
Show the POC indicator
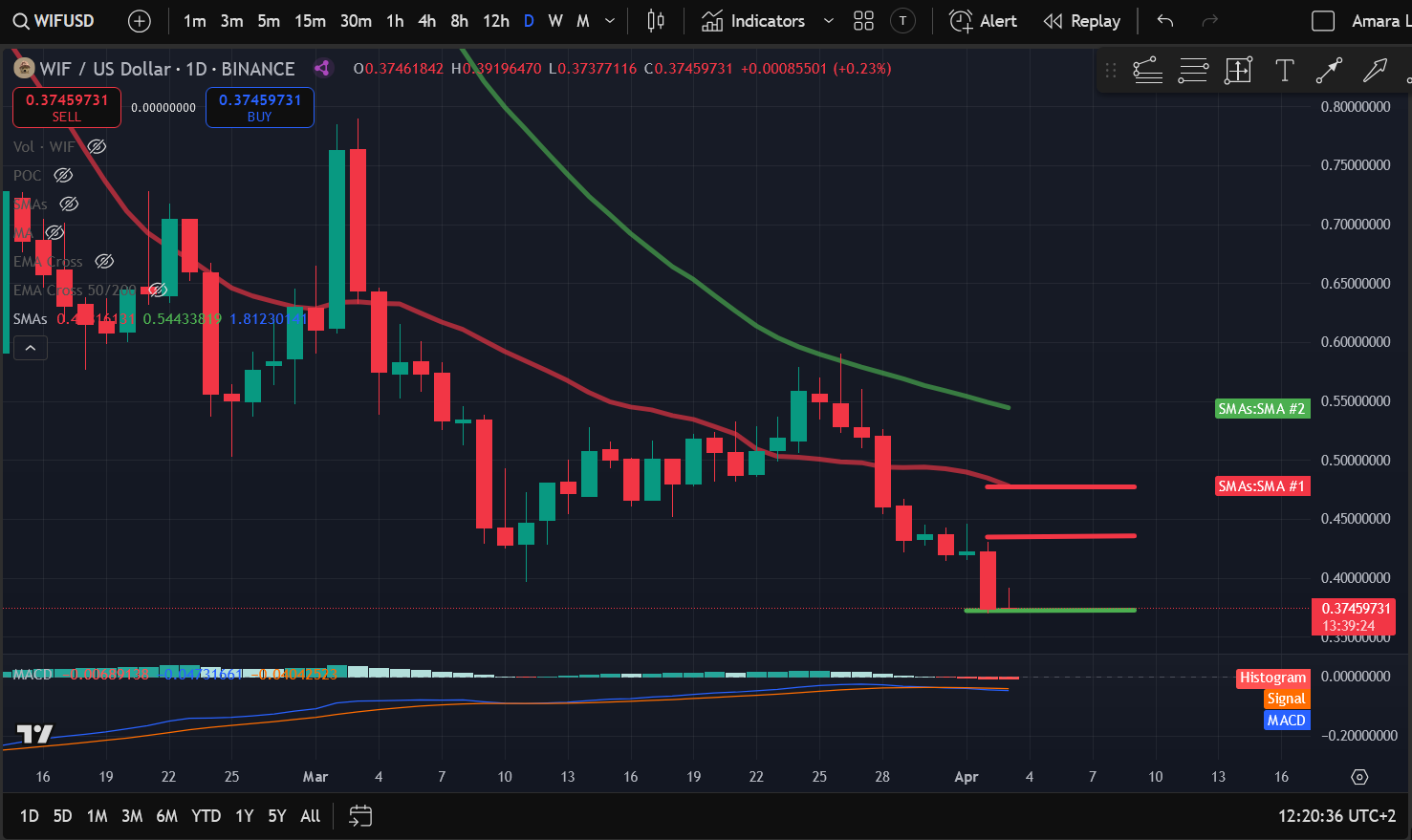[63, 175]
